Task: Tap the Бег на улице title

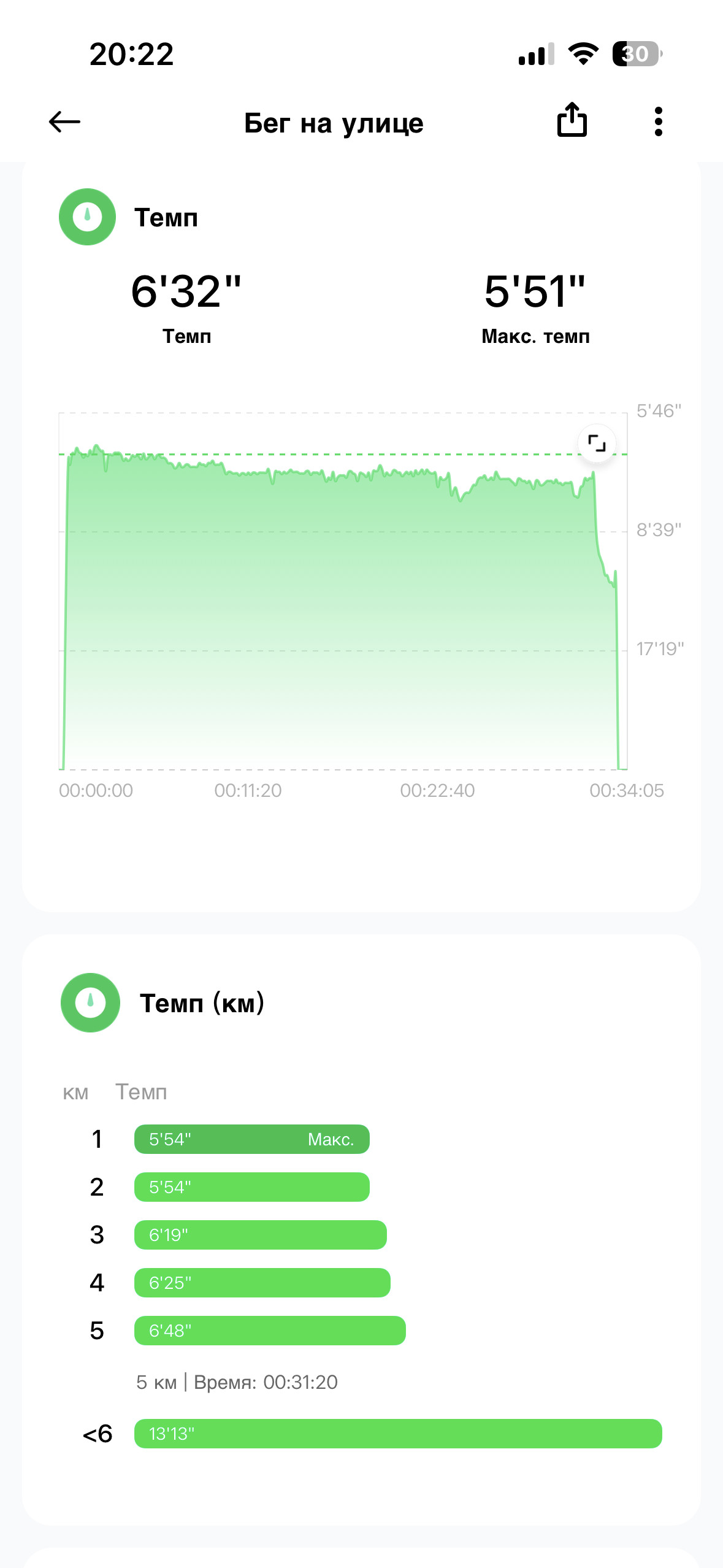Action: click(x=334, y=123)
